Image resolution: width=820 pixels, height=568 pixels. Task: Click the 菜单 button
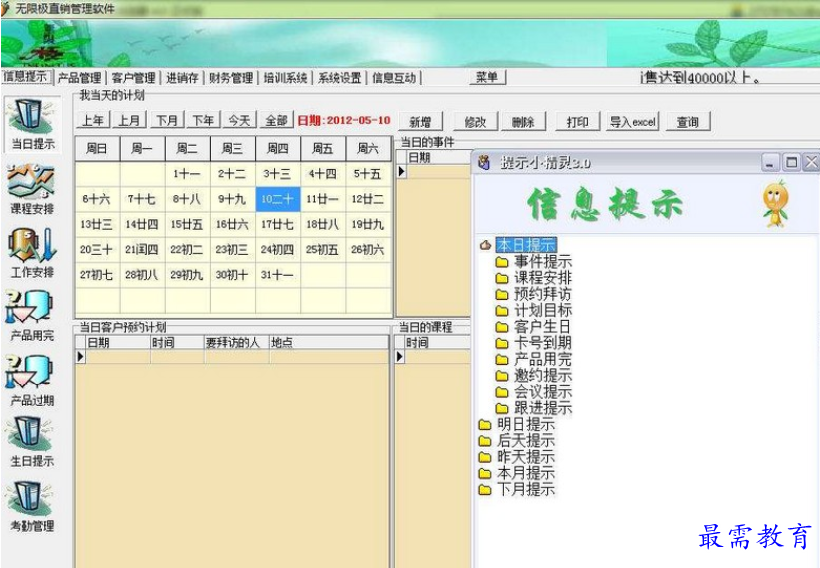[x=487, y=77]
